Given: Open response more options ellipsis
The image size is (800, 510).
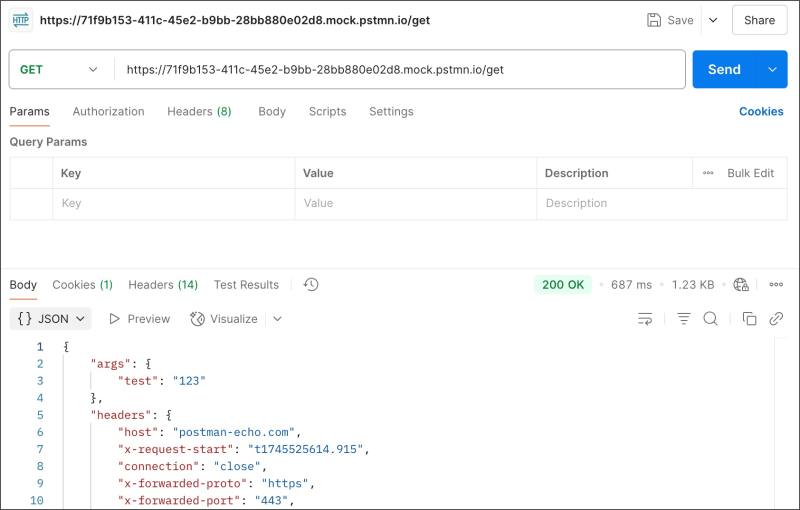Looking at the screenshot, I should pos(775,285).
